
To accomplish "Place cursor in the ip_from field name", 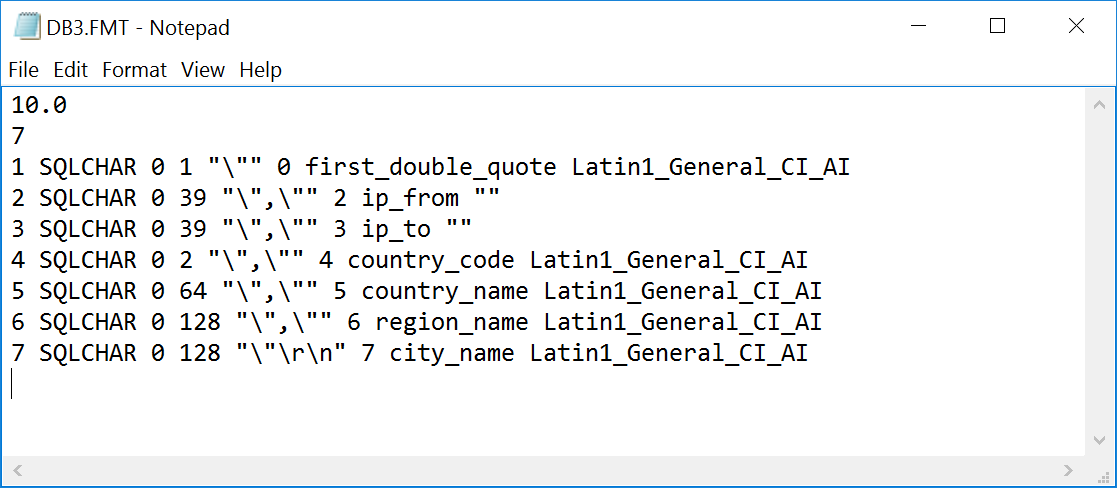I will click(410, 198).
